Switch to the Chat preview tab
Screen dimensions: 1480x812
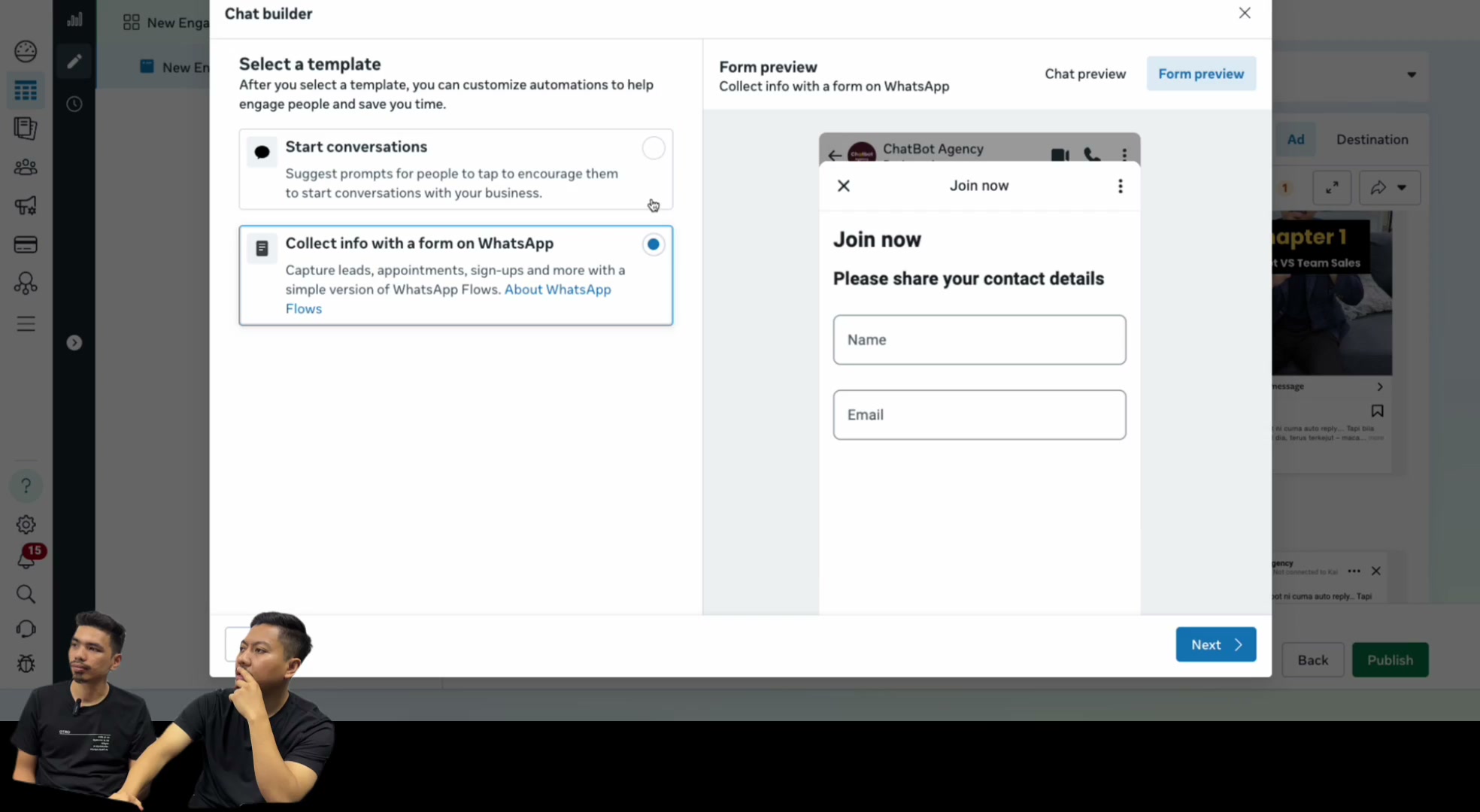tap(1085, 74)
